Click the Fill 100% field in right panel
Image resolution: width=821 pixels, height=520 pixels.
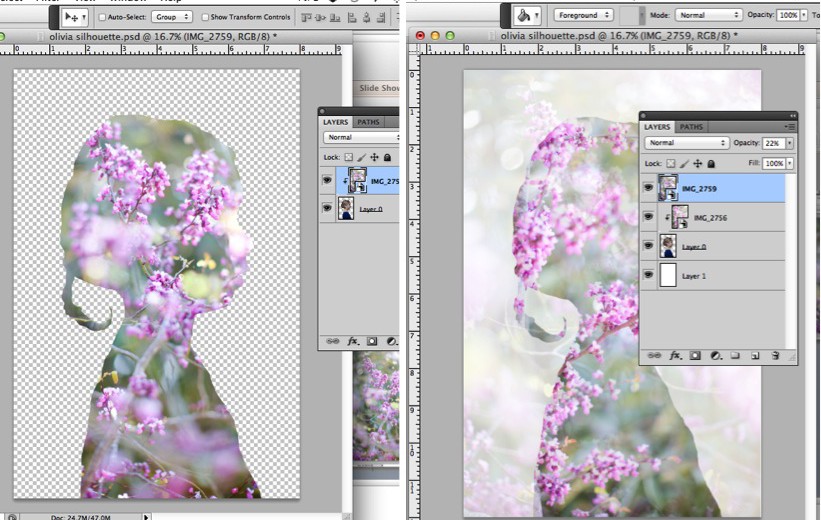point(773,163)
